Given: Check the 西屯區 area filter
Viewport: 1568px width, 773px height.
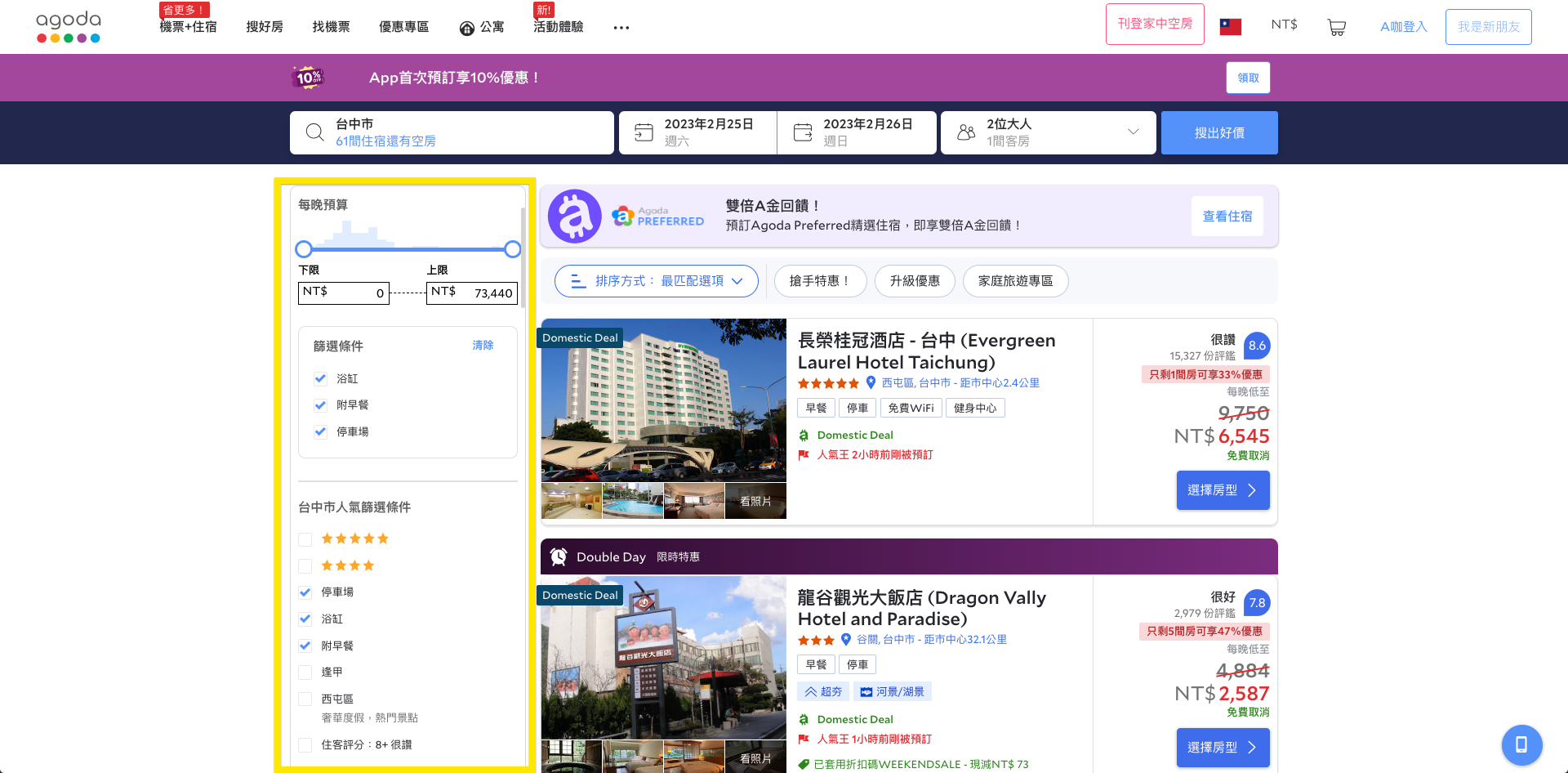Looking at the screenshot, I should [305, 699].
